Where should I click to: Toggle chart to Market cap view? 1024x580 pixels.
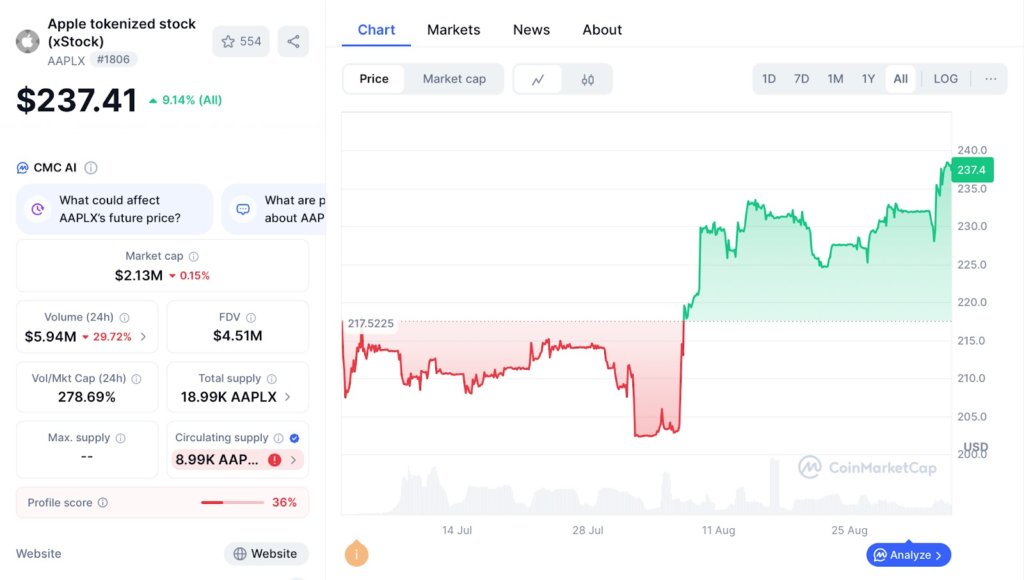pos(454,79)
